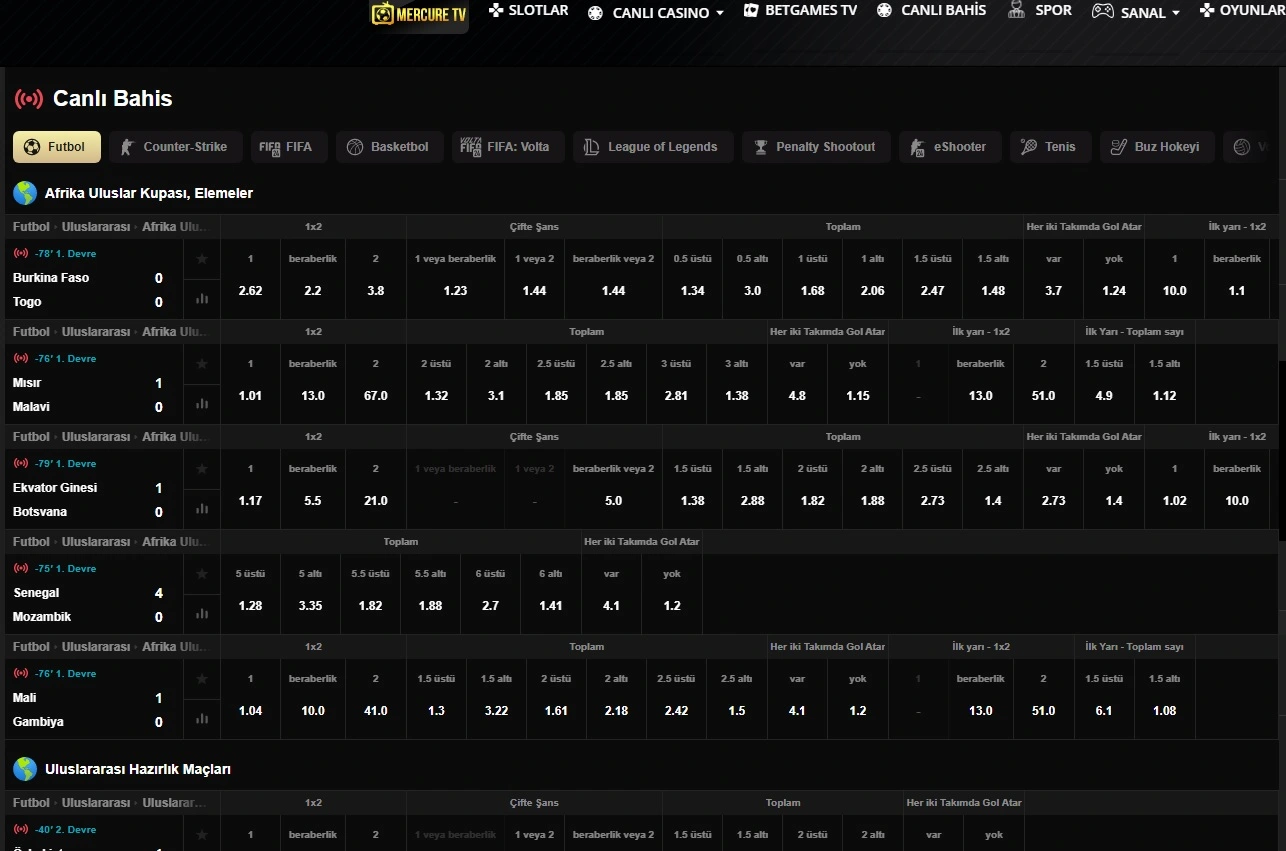Screen dimensions: 1286x851
Task: Select the Basketbol tab
Action: [x=389, y=147]
